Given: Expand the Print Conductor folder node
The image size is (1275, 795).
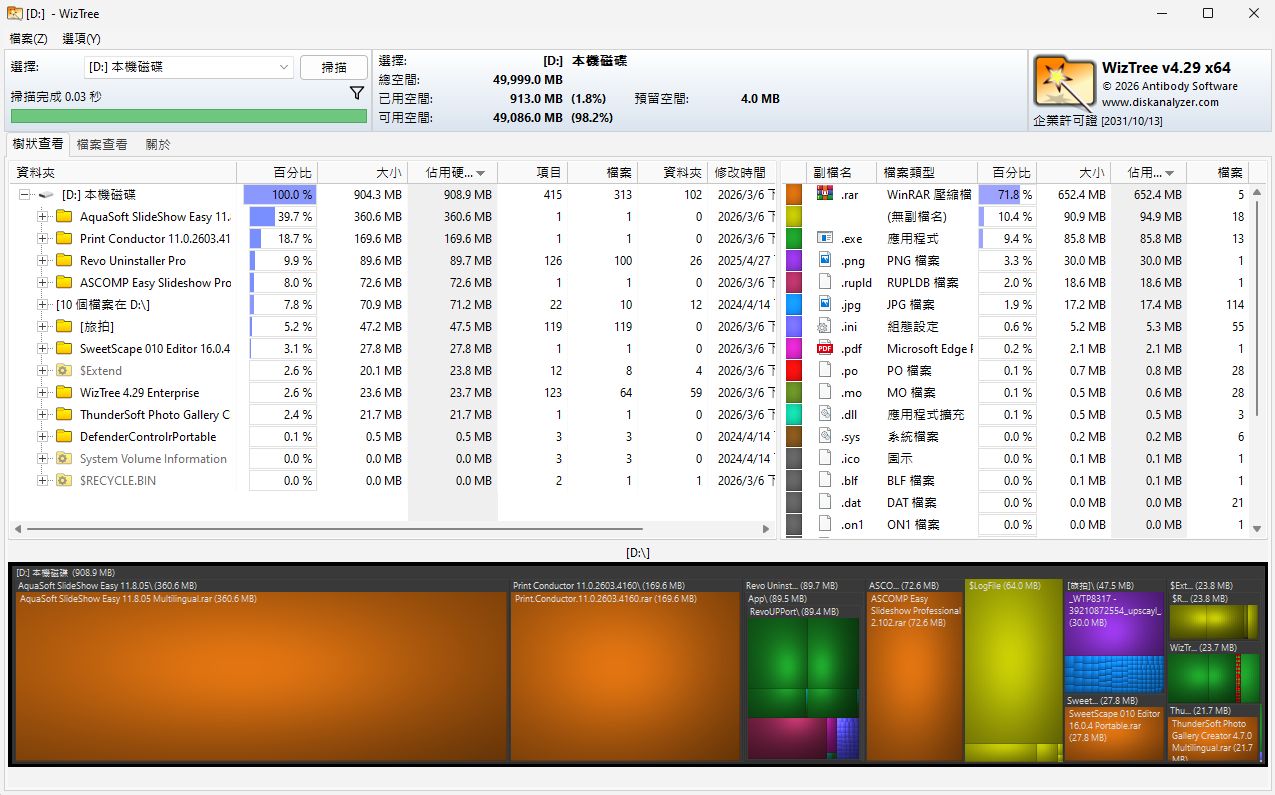Looking at the screenshot, I should (x=43, y=239).
